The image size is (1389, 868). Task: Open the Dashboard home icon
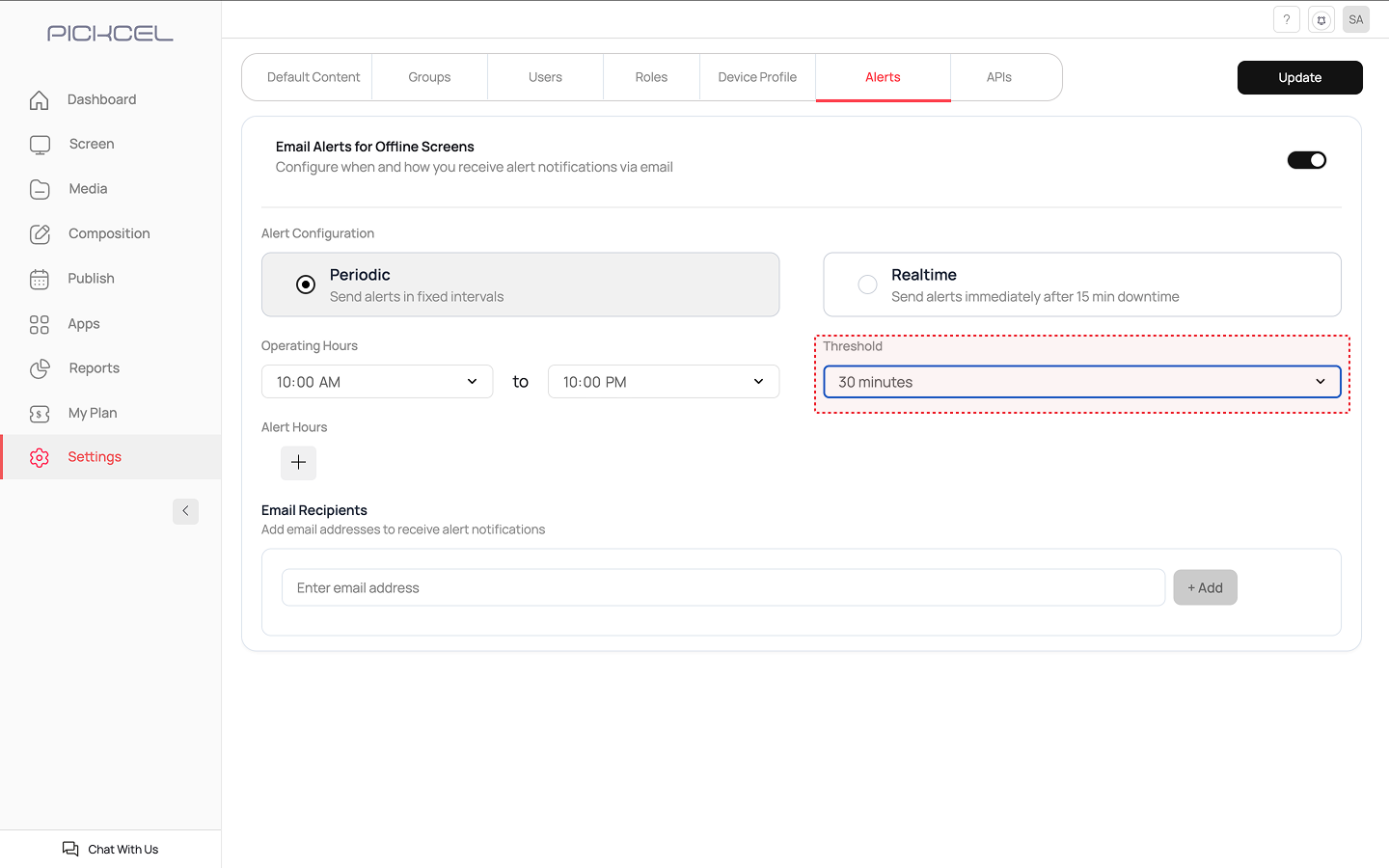pos(40,100)
